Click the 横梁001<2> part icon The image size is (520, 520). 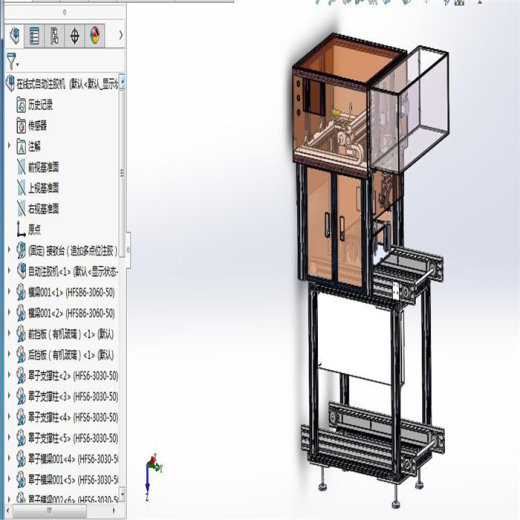click(21, 313)
